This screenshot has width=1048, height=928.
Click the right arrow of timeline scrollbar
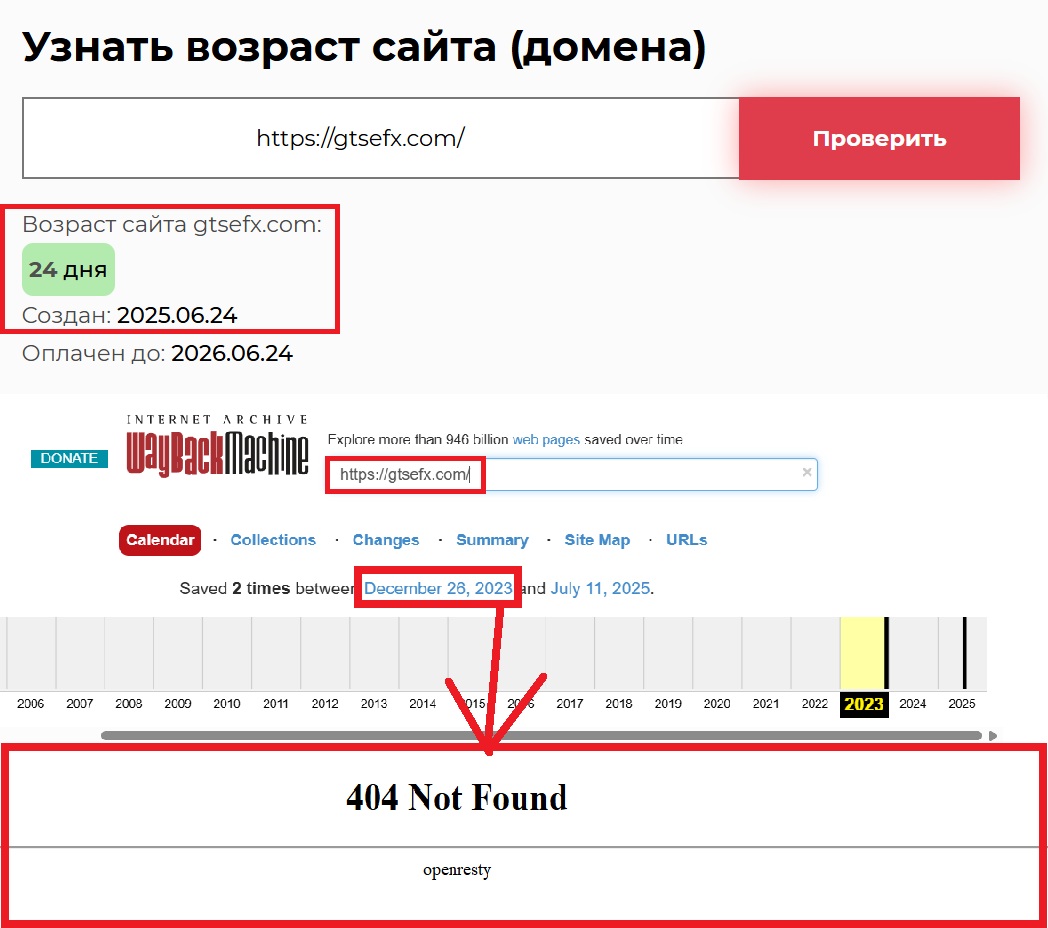[x=993, y=736]
